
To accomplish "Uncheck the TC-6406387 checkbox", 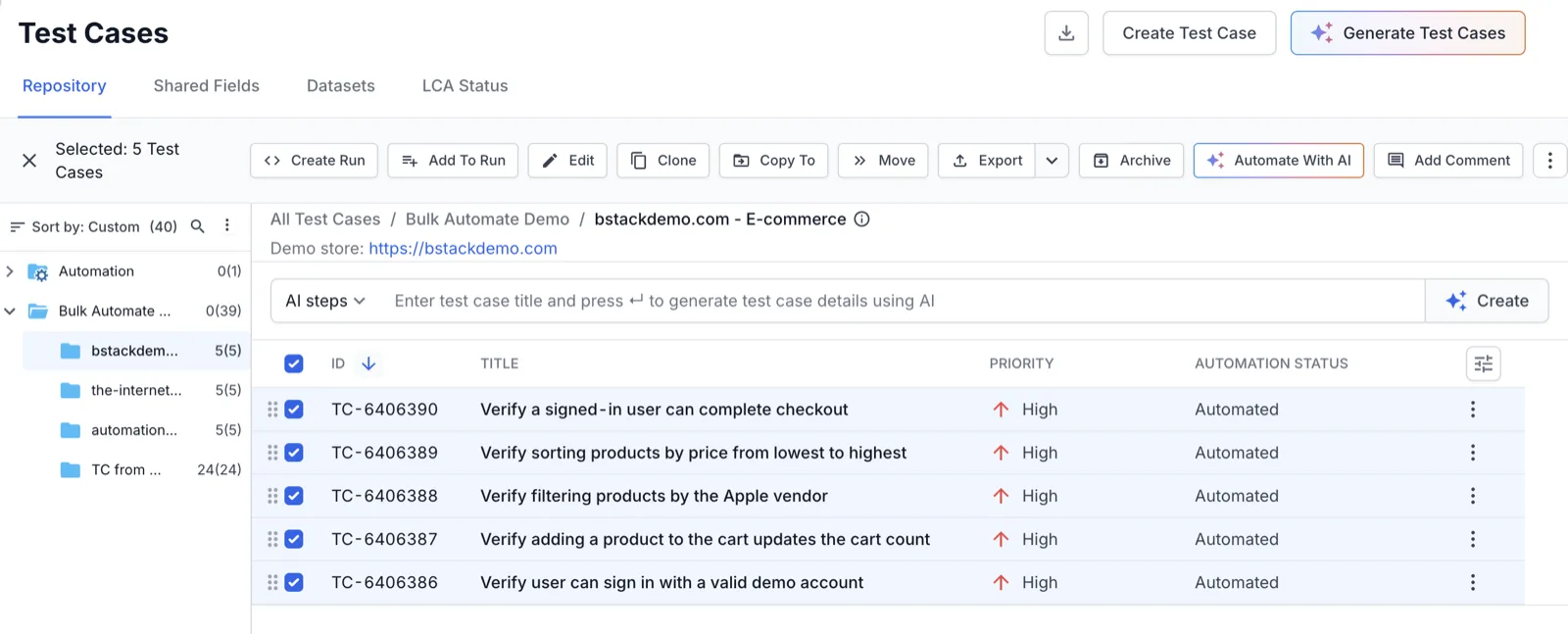I will pos(294,539).
